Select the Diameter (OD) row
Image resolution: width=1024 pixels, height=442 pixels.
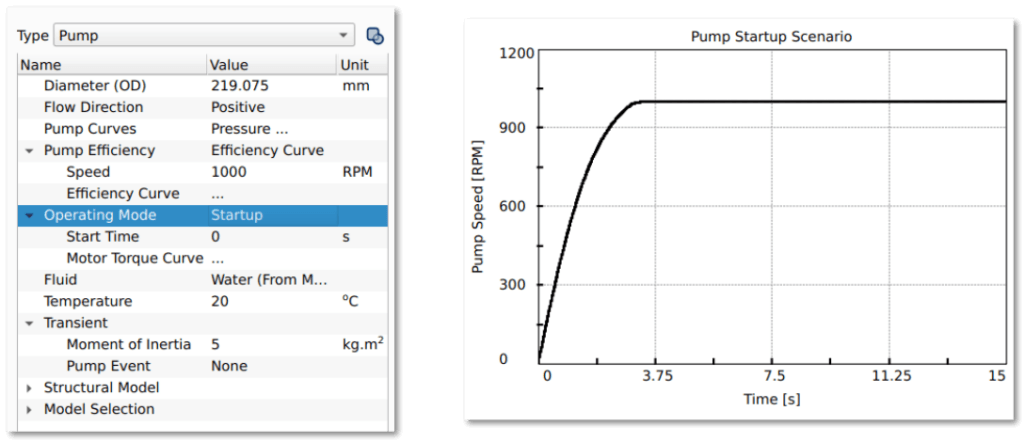coord(202,86)
